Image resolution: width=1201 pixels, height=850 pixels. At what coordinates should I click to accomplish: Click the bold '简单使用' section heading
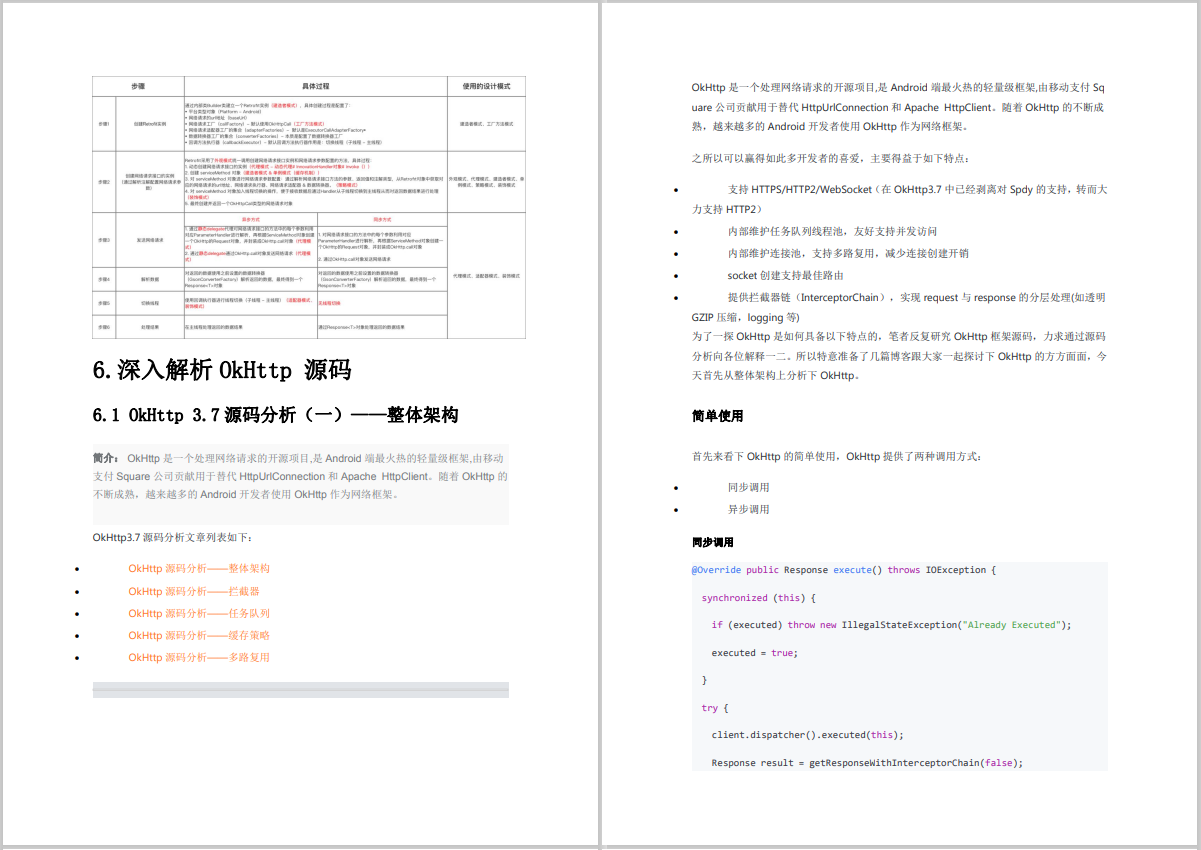click(717, 415)
